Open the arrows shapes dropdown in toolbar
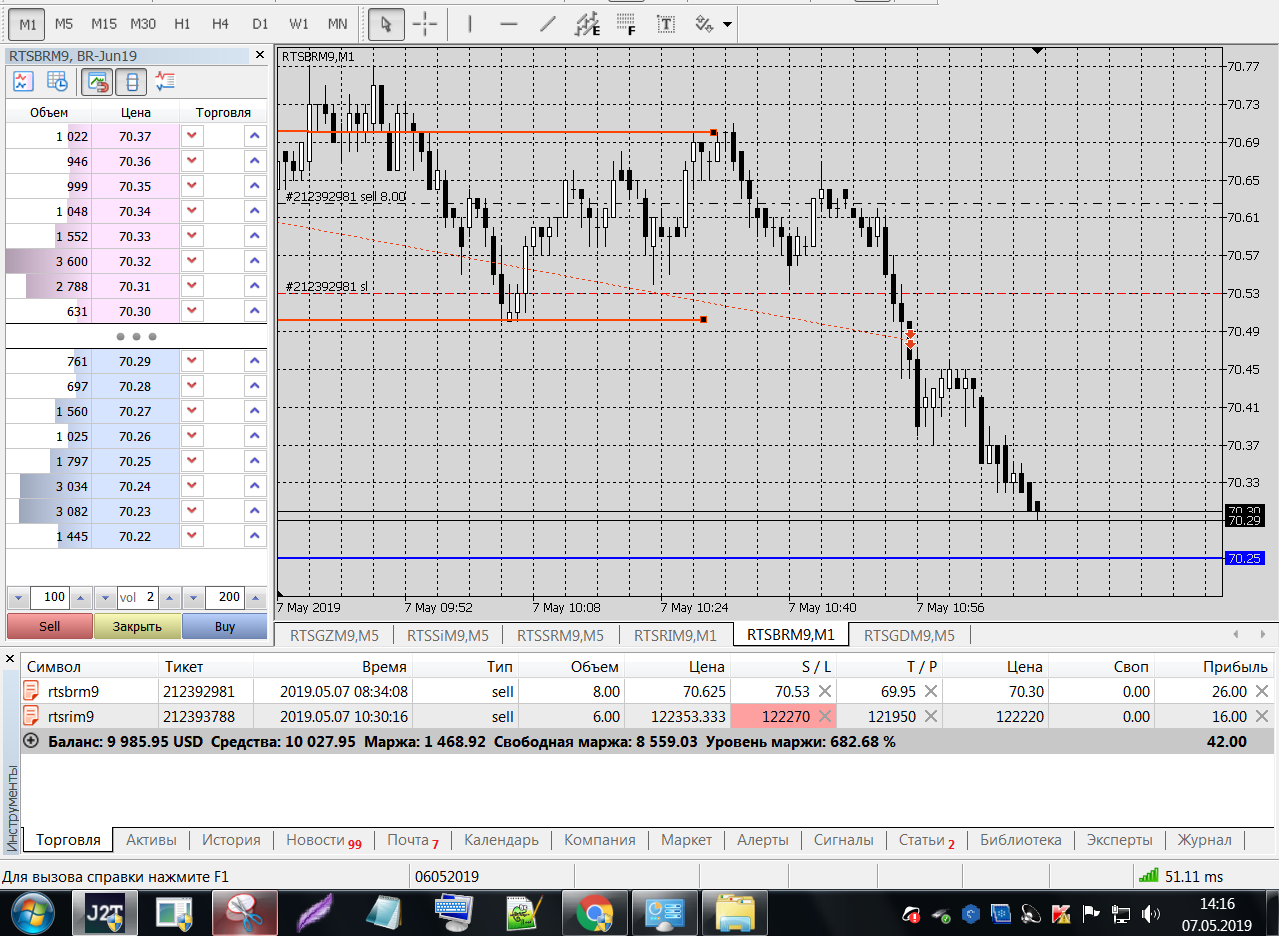 [727, 24]
